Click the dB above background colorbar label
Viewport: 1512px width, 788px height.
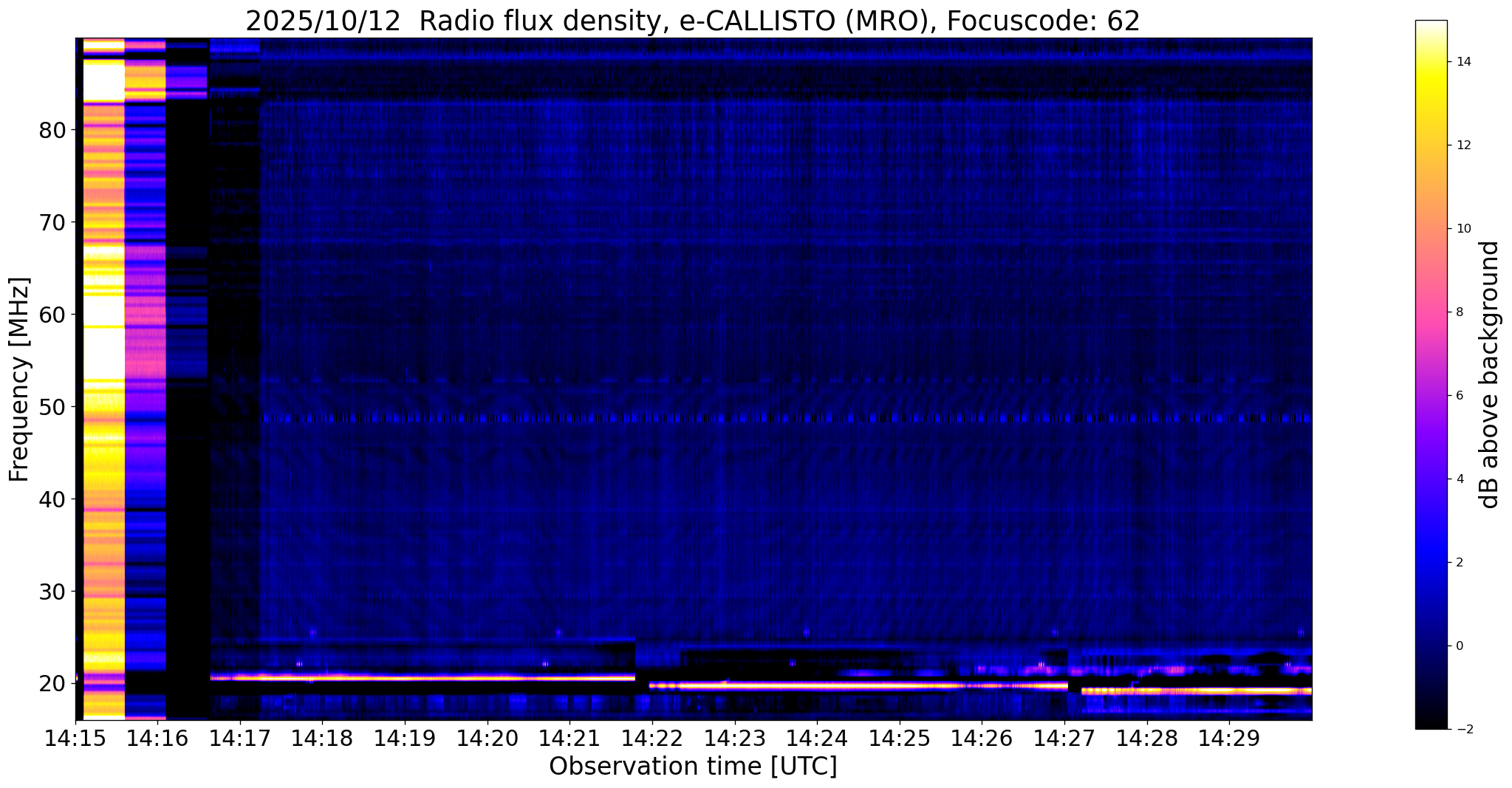coord(1490,374)
